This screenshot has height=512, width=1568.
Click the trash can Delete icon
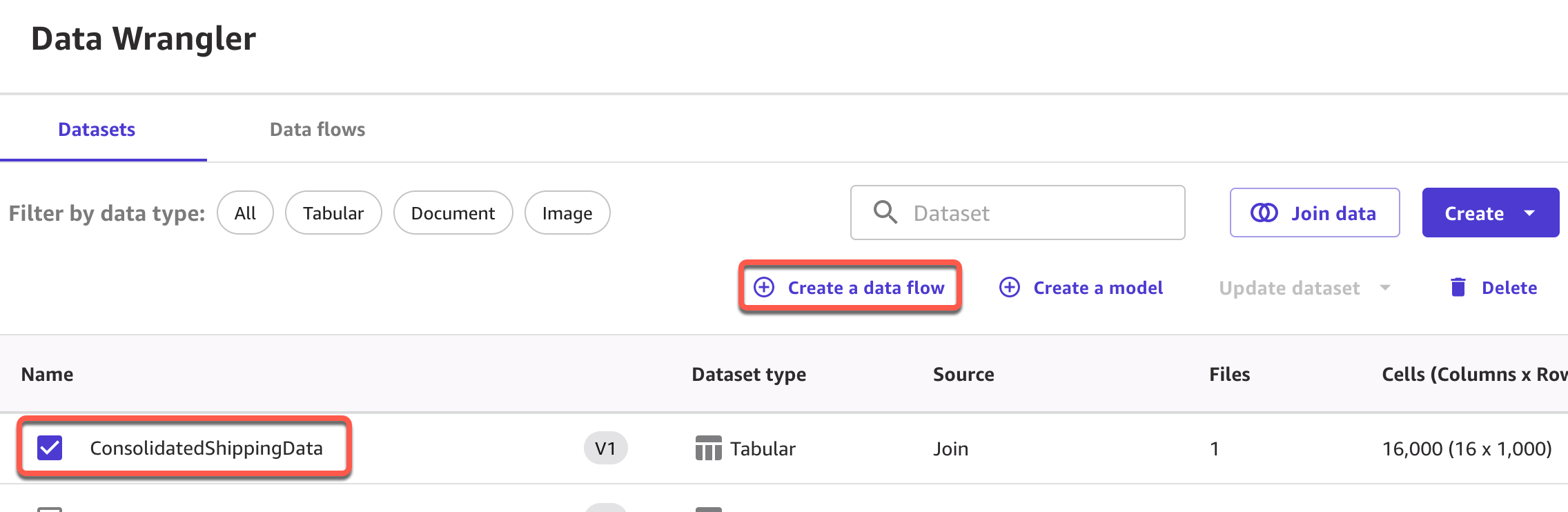tap(1458, 287)
